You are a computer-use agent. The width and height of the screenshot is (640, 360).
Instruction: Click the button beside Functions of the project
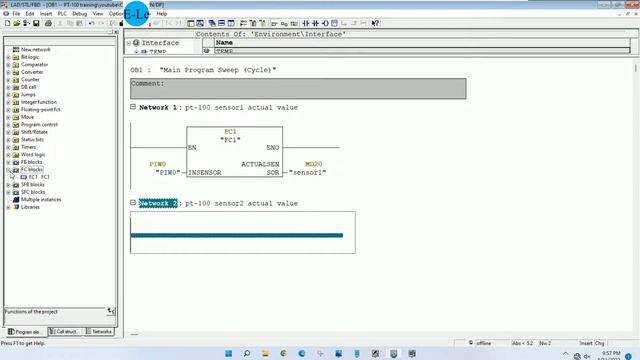pos(111,311)
